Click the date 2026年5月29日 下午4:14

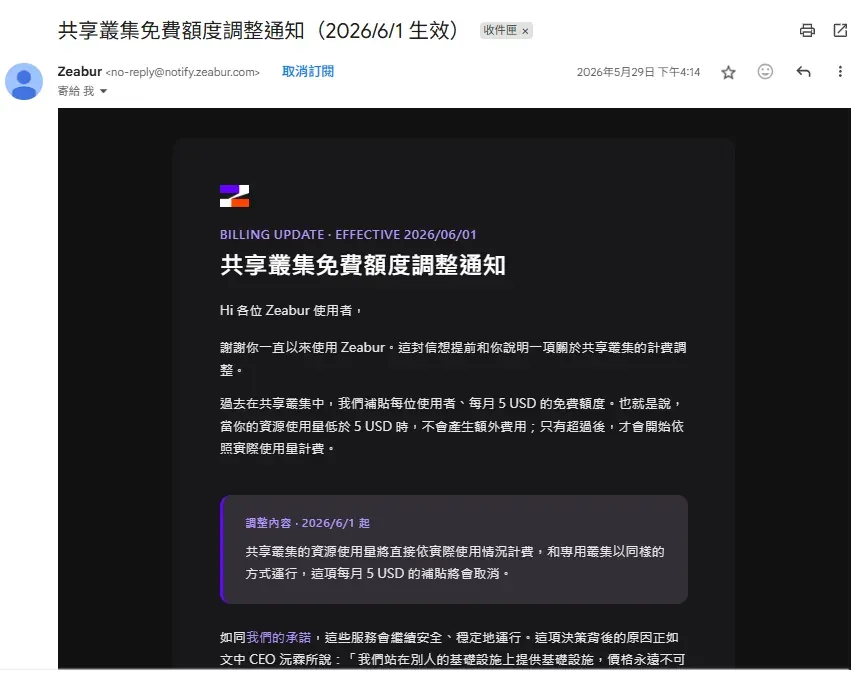tap(638, 72)
